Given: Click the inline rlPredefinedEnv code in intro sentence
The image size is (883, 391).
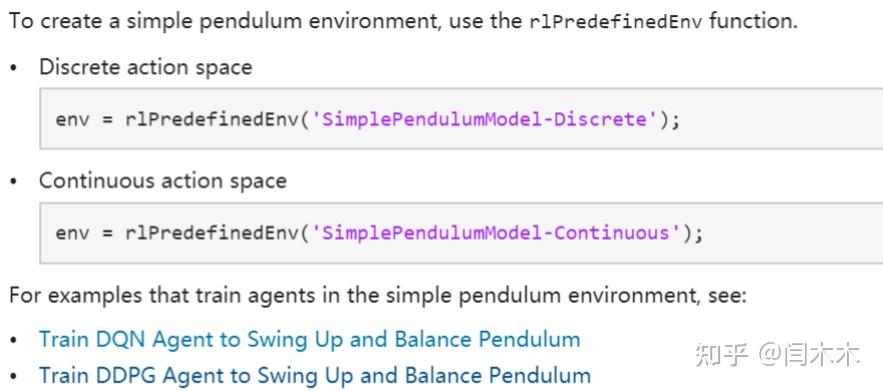Looking at the screenshot, I should (617, 23).
